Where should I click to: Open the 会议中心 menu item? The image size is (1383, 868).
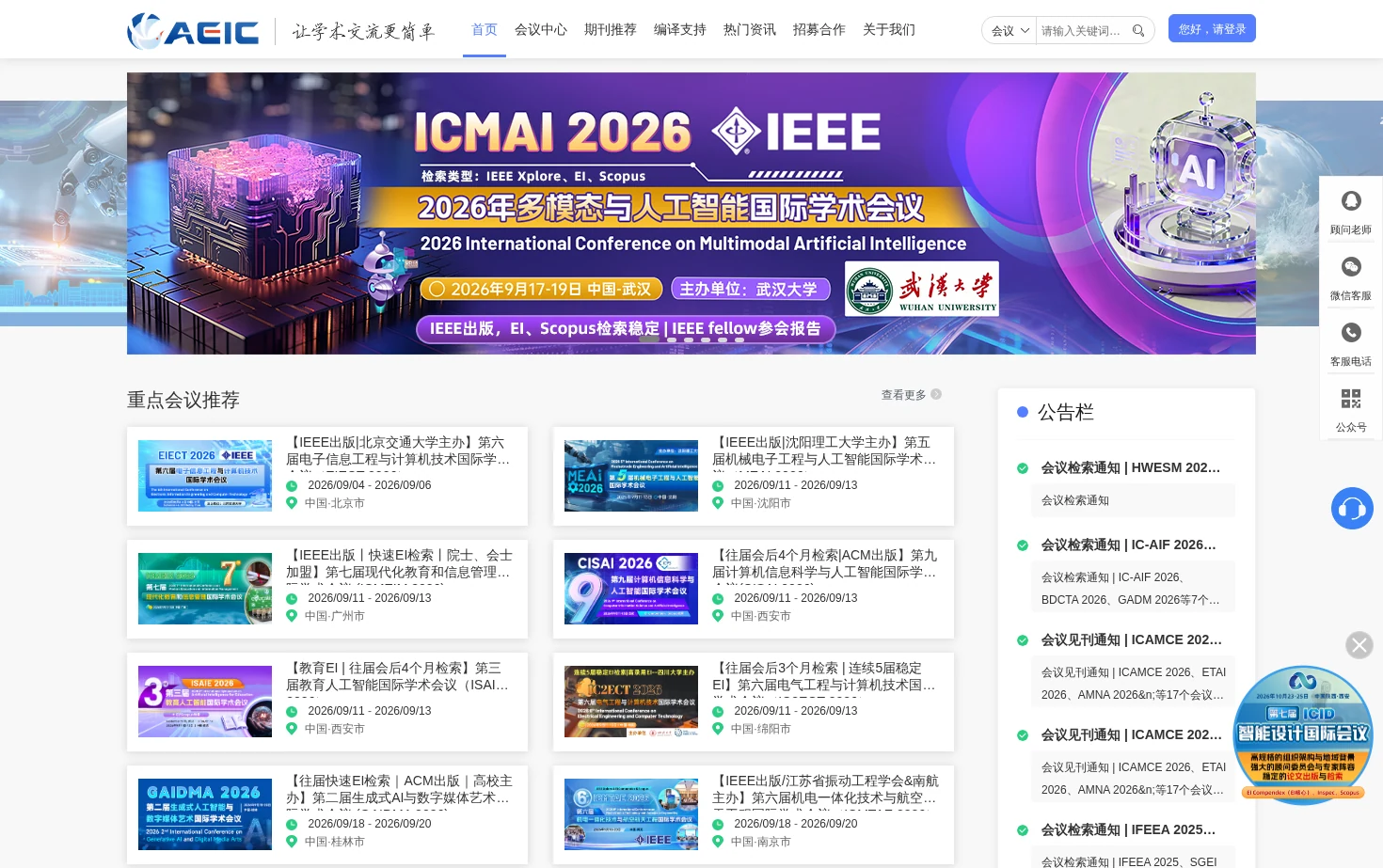point(541,30)
